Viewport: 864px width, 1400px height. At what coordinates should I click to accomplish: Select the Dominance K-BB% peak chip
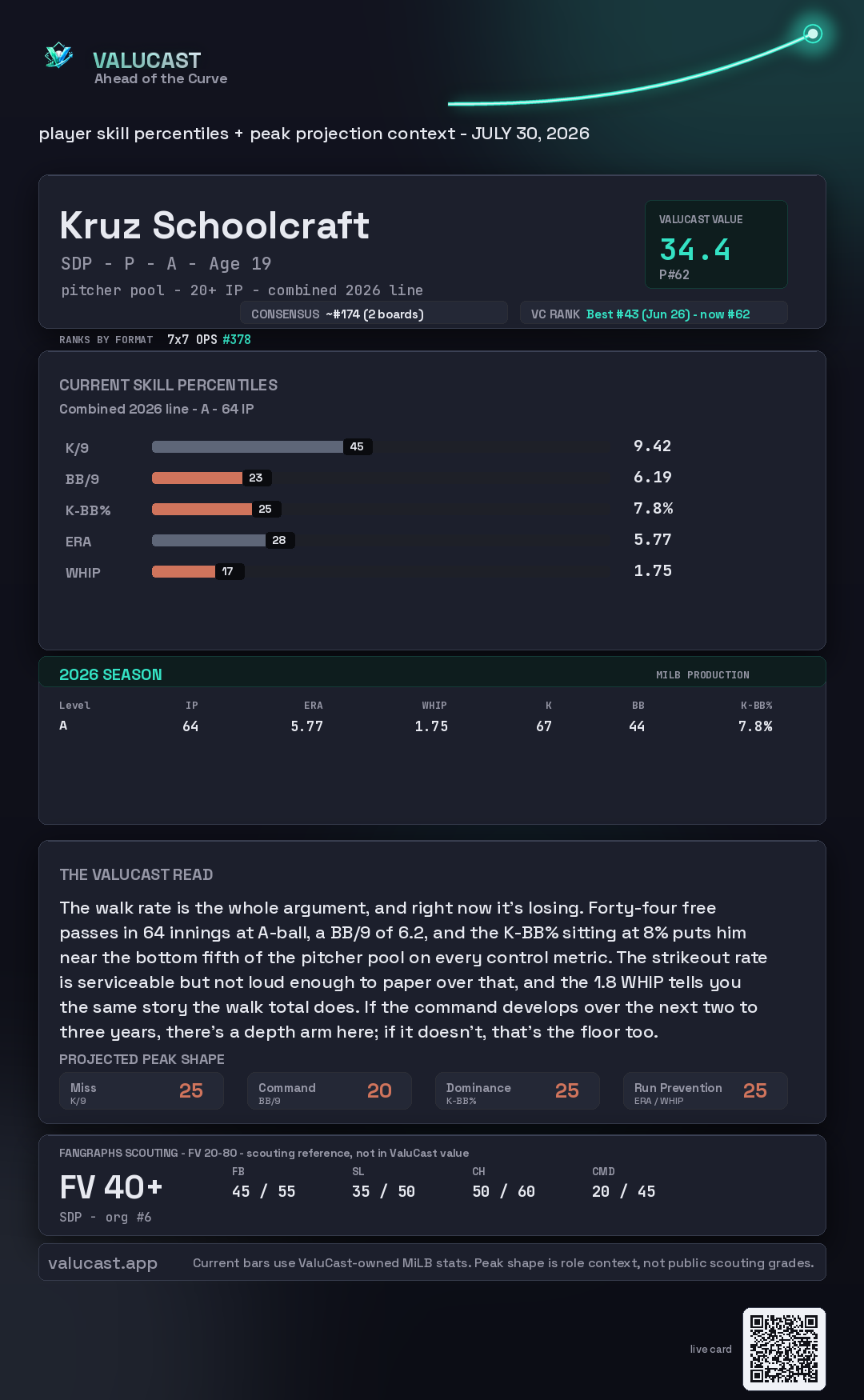(518, 1091)
